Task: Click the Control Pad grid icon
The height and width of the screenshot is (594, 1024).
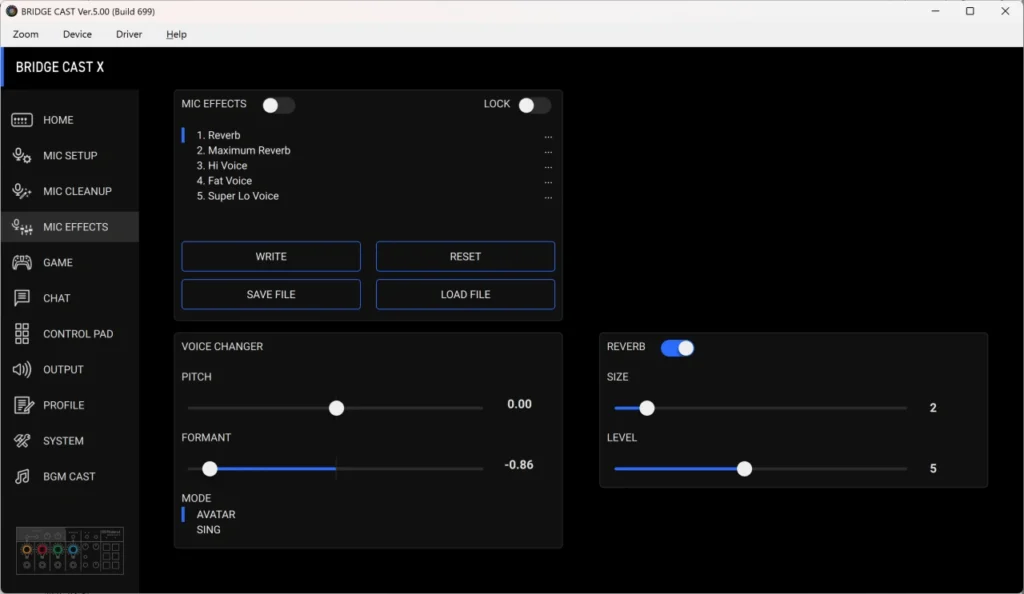Action: click(22, 334)
